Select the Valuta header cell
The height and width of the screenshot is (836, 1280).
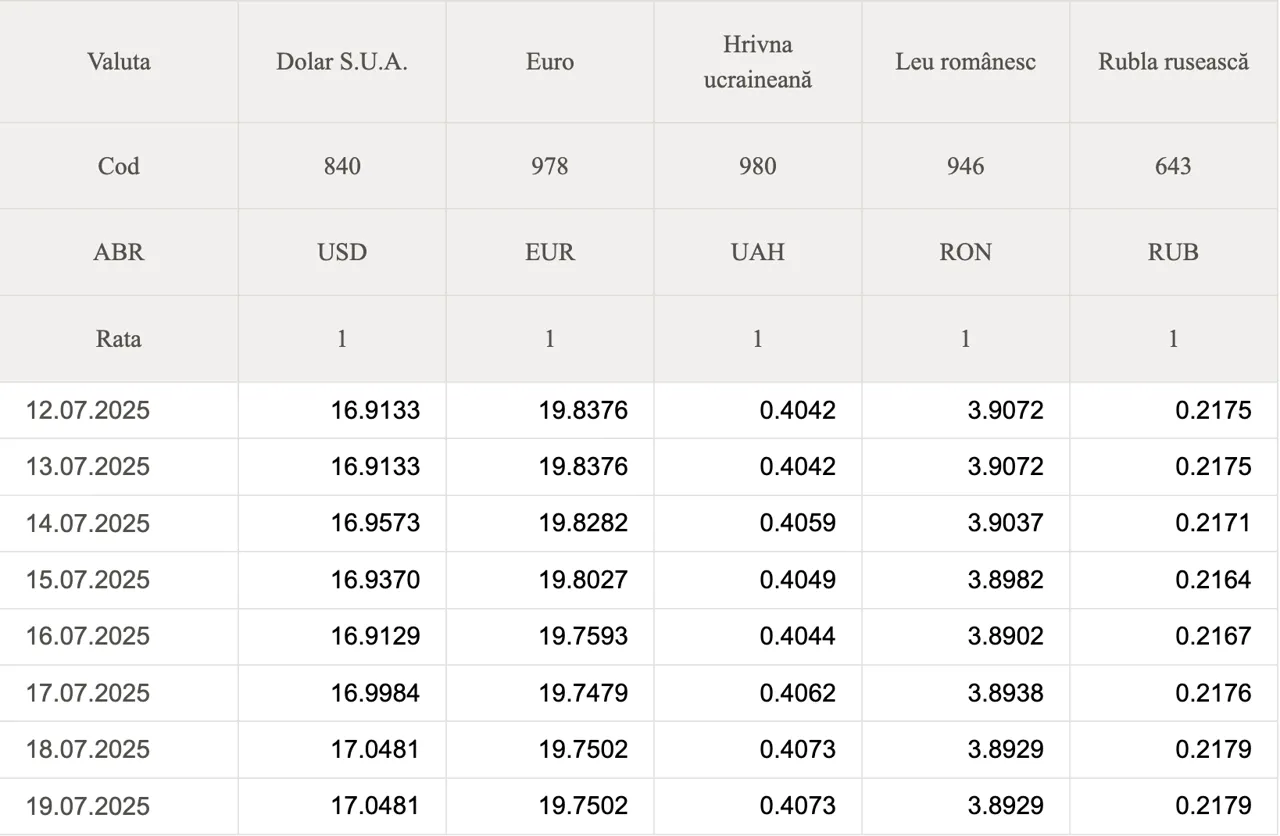119,62
